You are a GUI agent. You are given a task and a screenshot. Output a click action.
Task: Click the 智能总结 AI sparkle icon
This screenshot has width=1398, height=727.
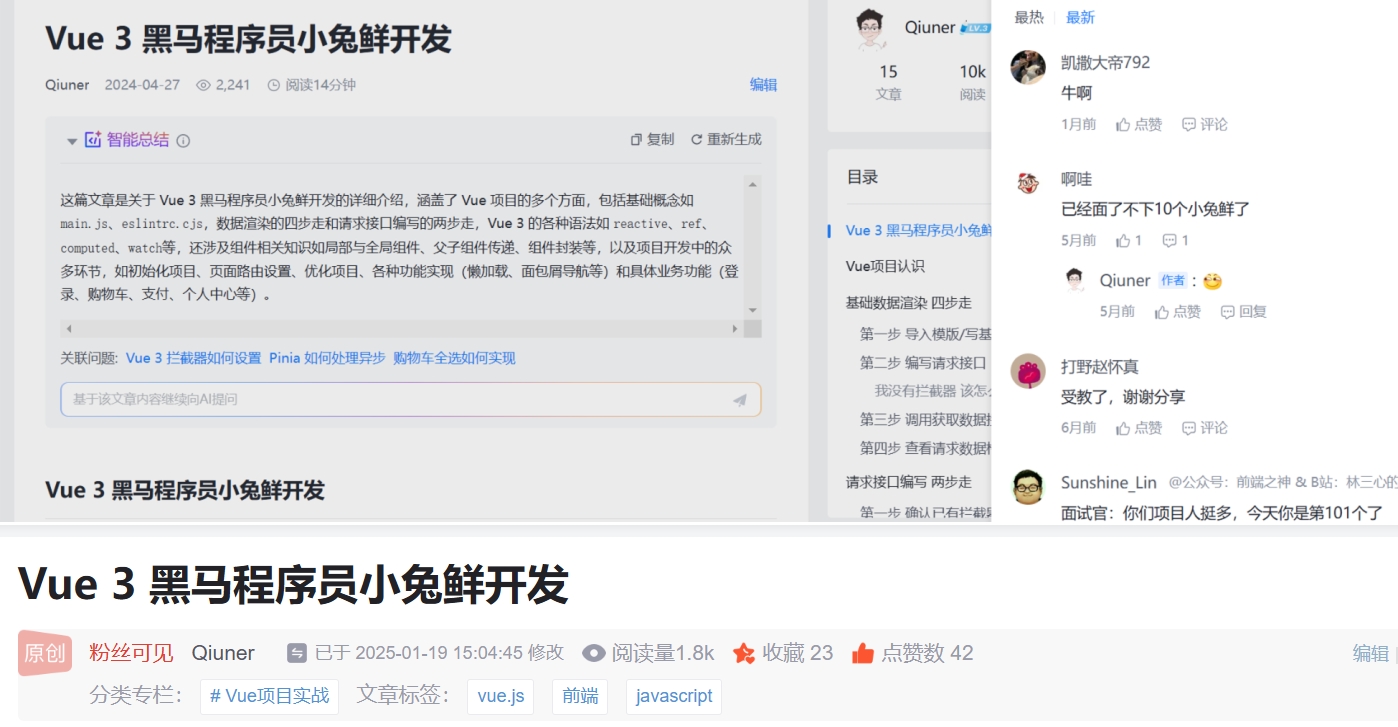pos(93,140)
